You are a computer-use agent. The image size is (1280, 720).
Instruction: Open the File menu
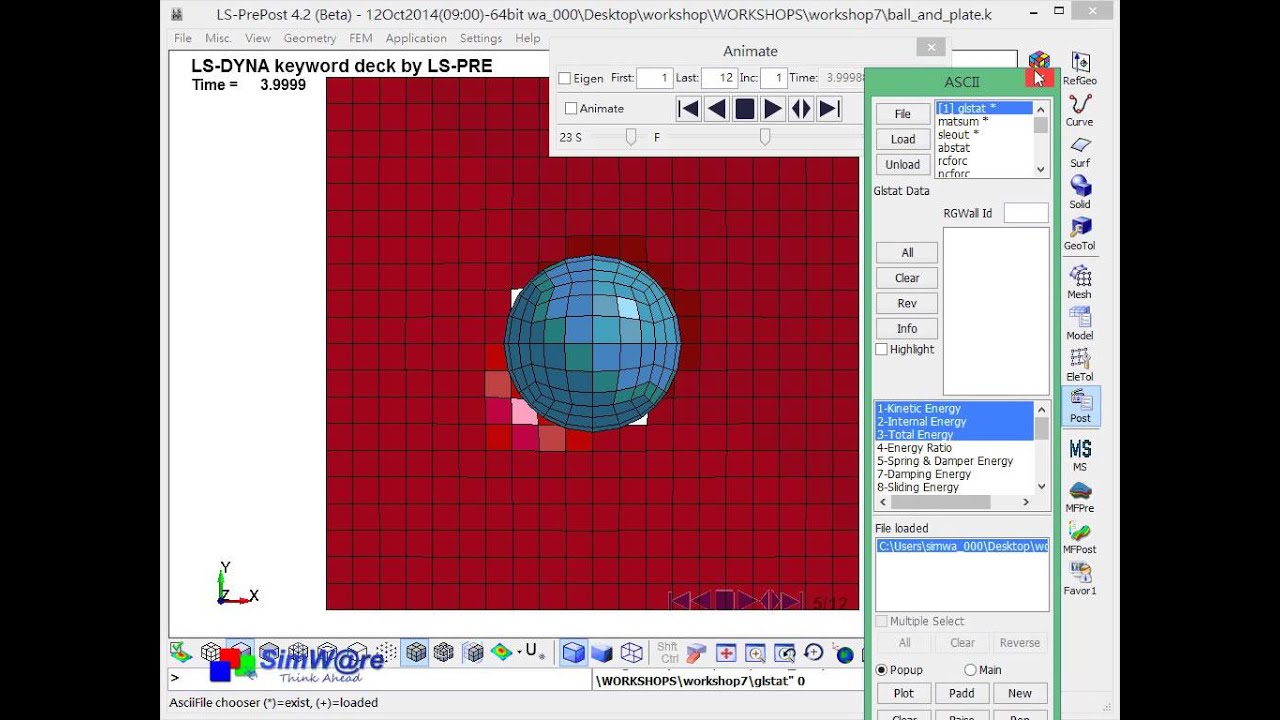tap(183, 38)
